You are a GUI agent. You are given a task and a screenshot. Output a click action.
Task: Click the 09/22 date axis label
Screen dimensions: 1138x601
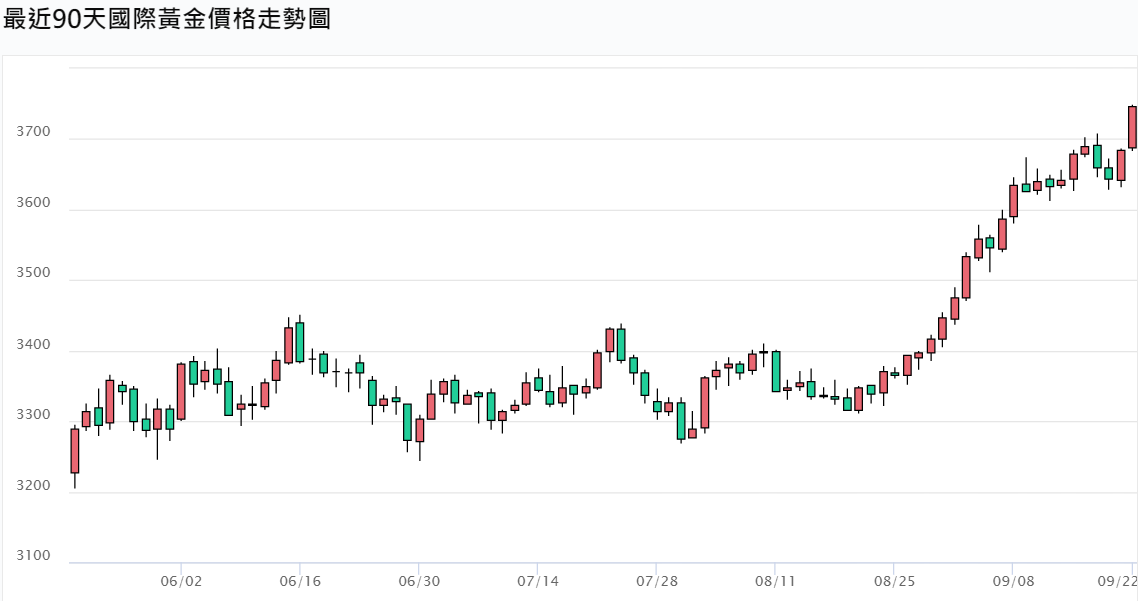click(x=1118, y=581)
